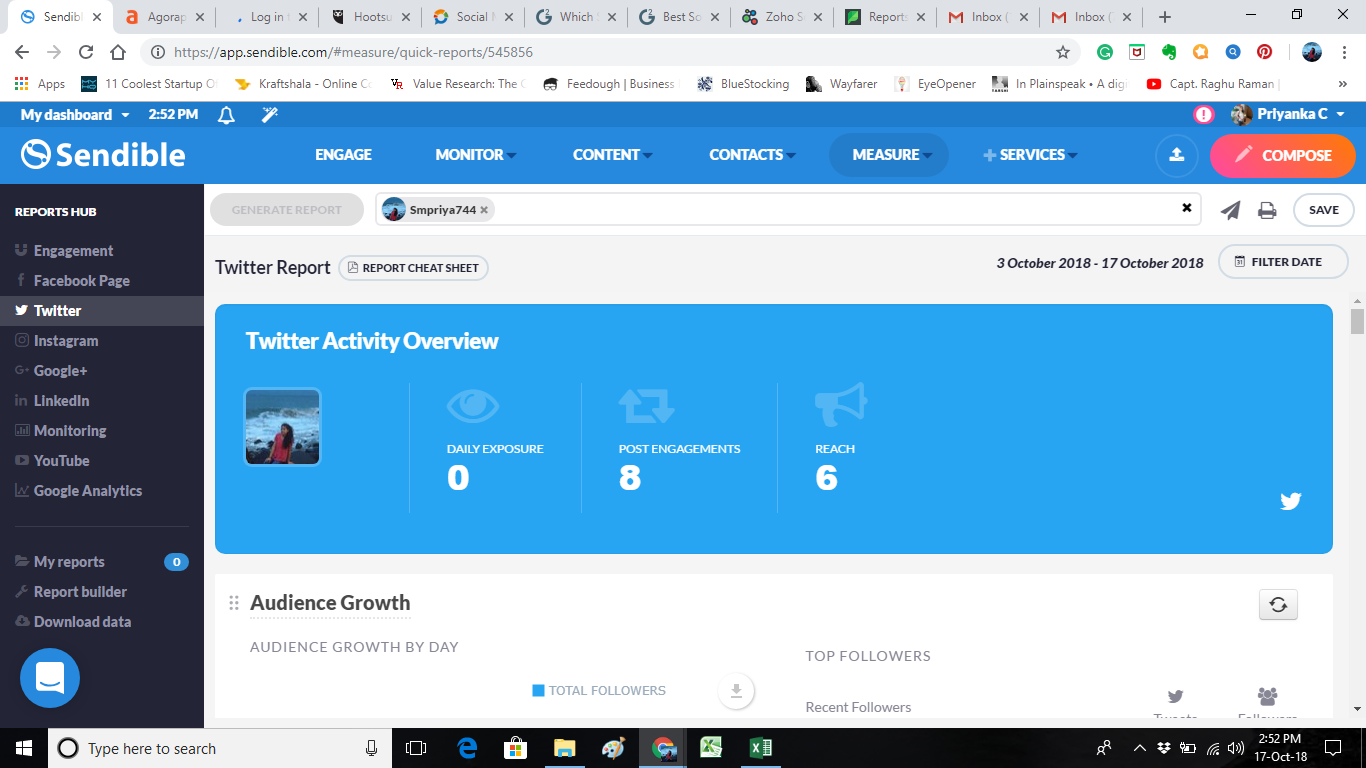Click the refresh icon in Audience Growth
Viewport: 1366px width, 768px height.
[1278, 604]
